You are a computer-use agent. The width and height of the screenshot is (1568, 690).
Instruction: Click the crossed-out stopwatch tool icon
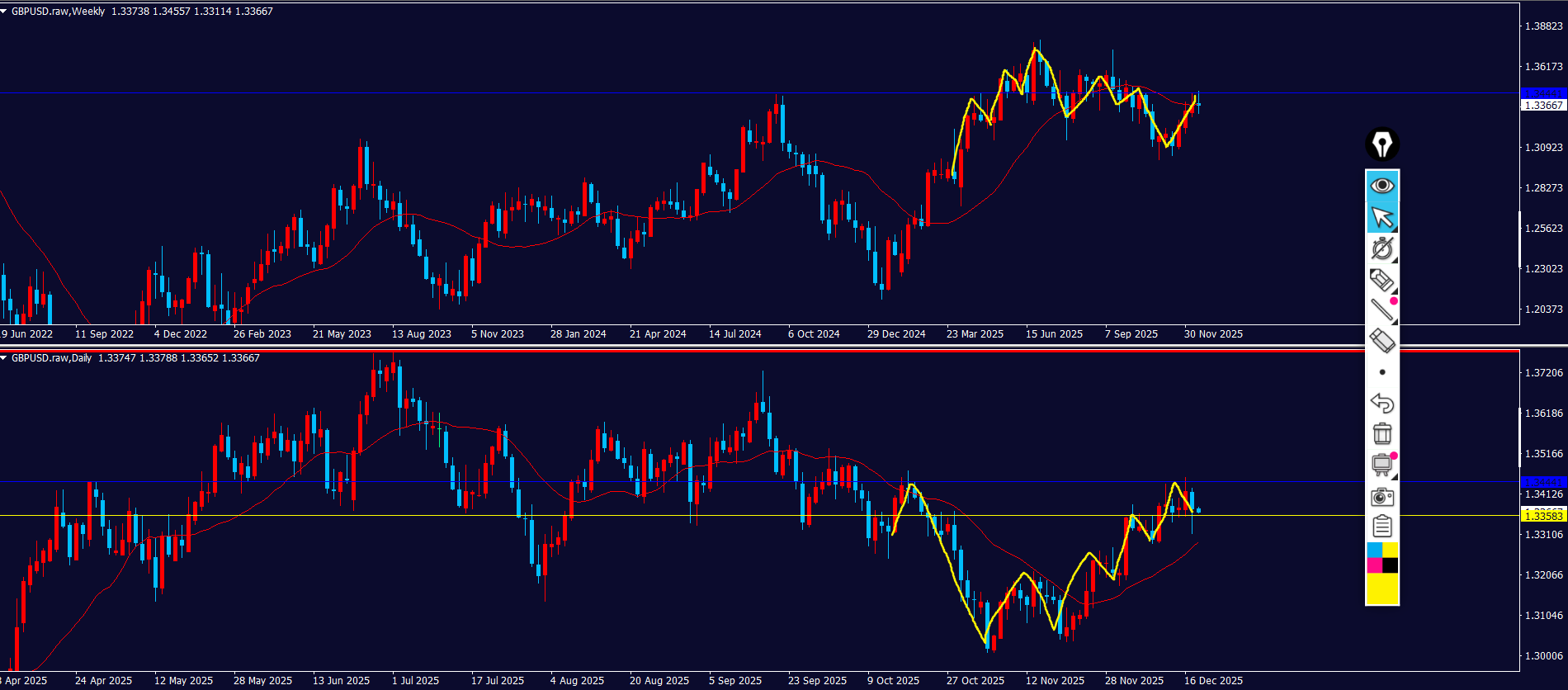pos(1381,248)
